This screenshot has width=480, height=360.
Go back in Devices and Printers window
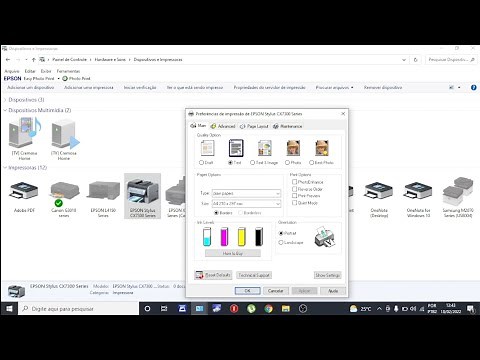(8, 60)
